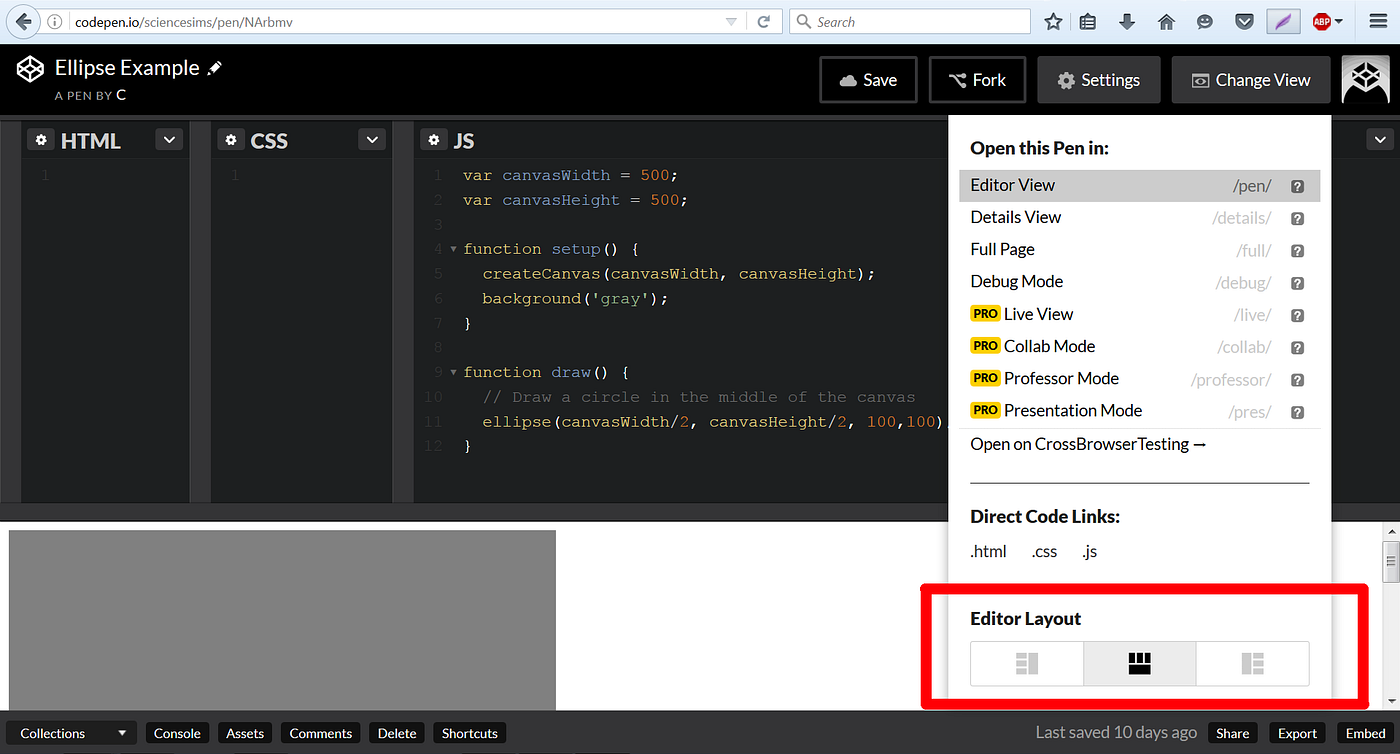1400x754 pixels.
Task: Click the Pocket icon in the toolbar
Action: 1243,21
